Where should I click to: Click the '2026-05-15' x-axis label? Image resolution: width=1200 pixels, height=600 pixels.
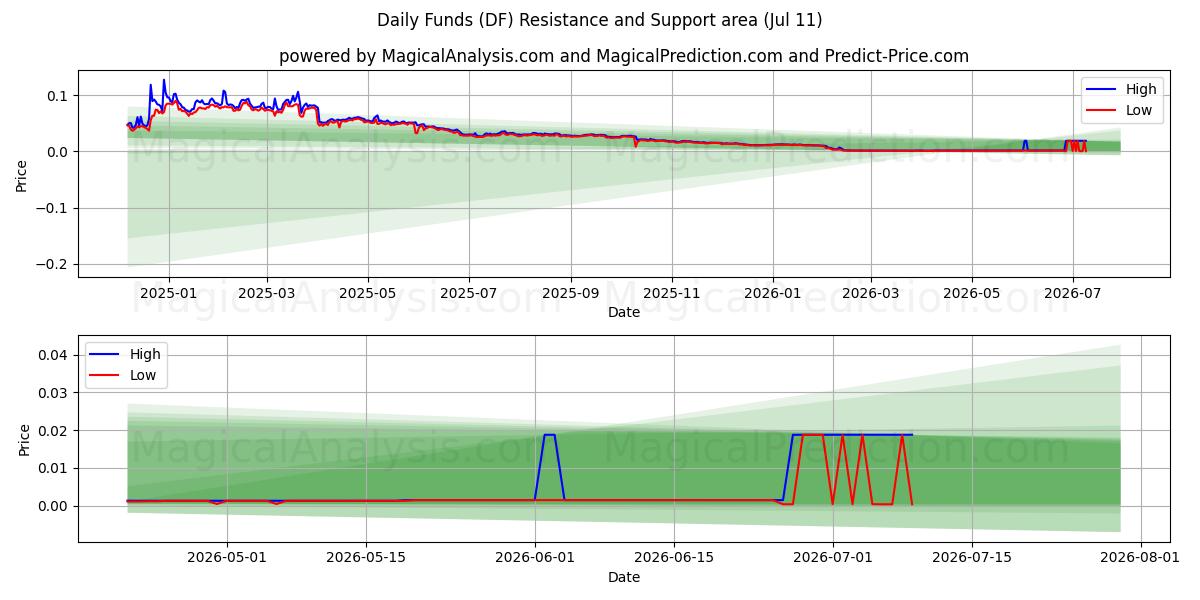pyautogui.click(x=365, y=559)
